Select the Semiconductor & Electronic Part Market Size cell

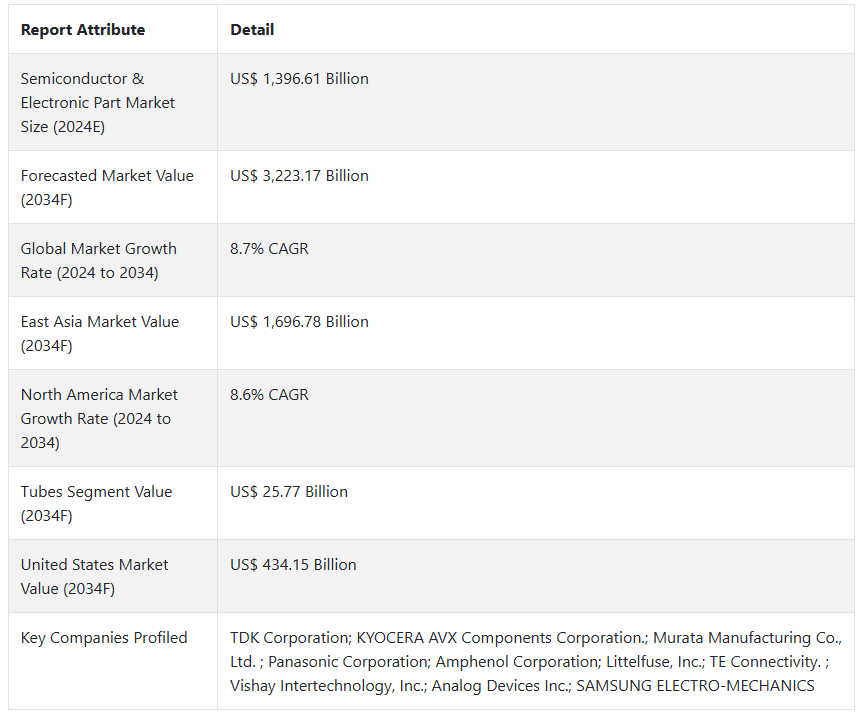click(x=98, y=103)
